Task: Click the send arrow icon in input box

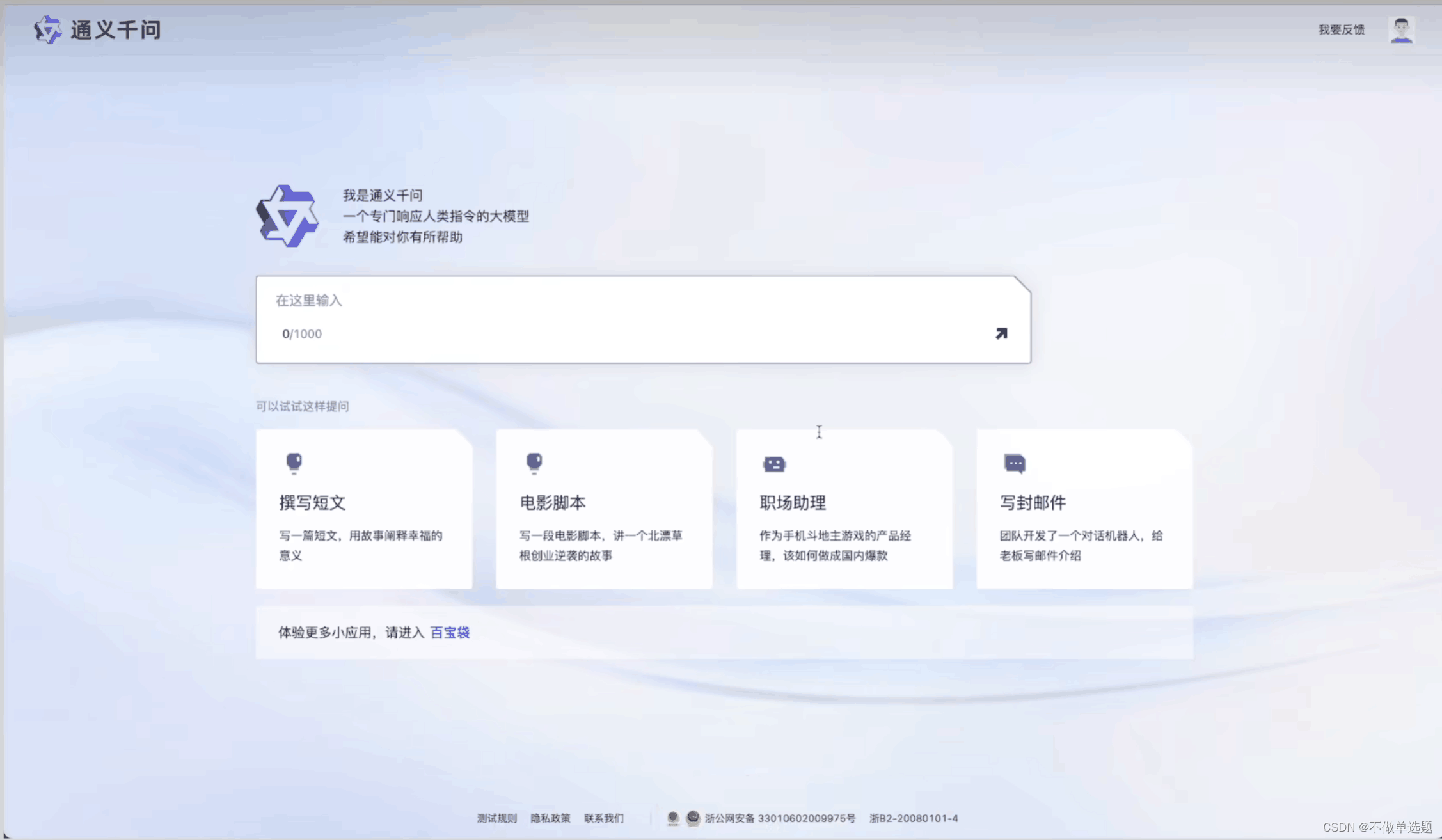Action: tap(1001, 333)
